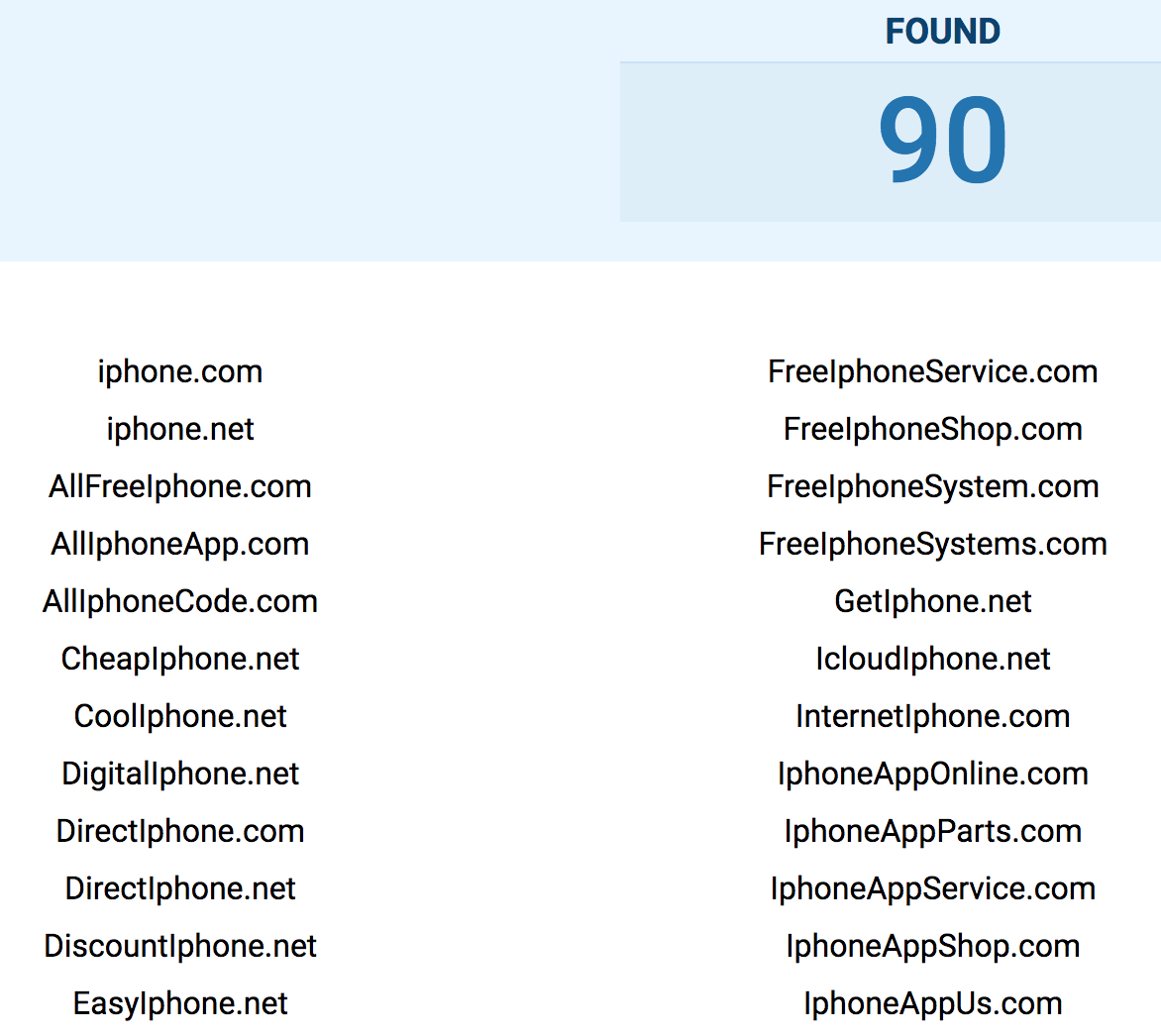Open the iphone.net domain result

pos(180,430)
